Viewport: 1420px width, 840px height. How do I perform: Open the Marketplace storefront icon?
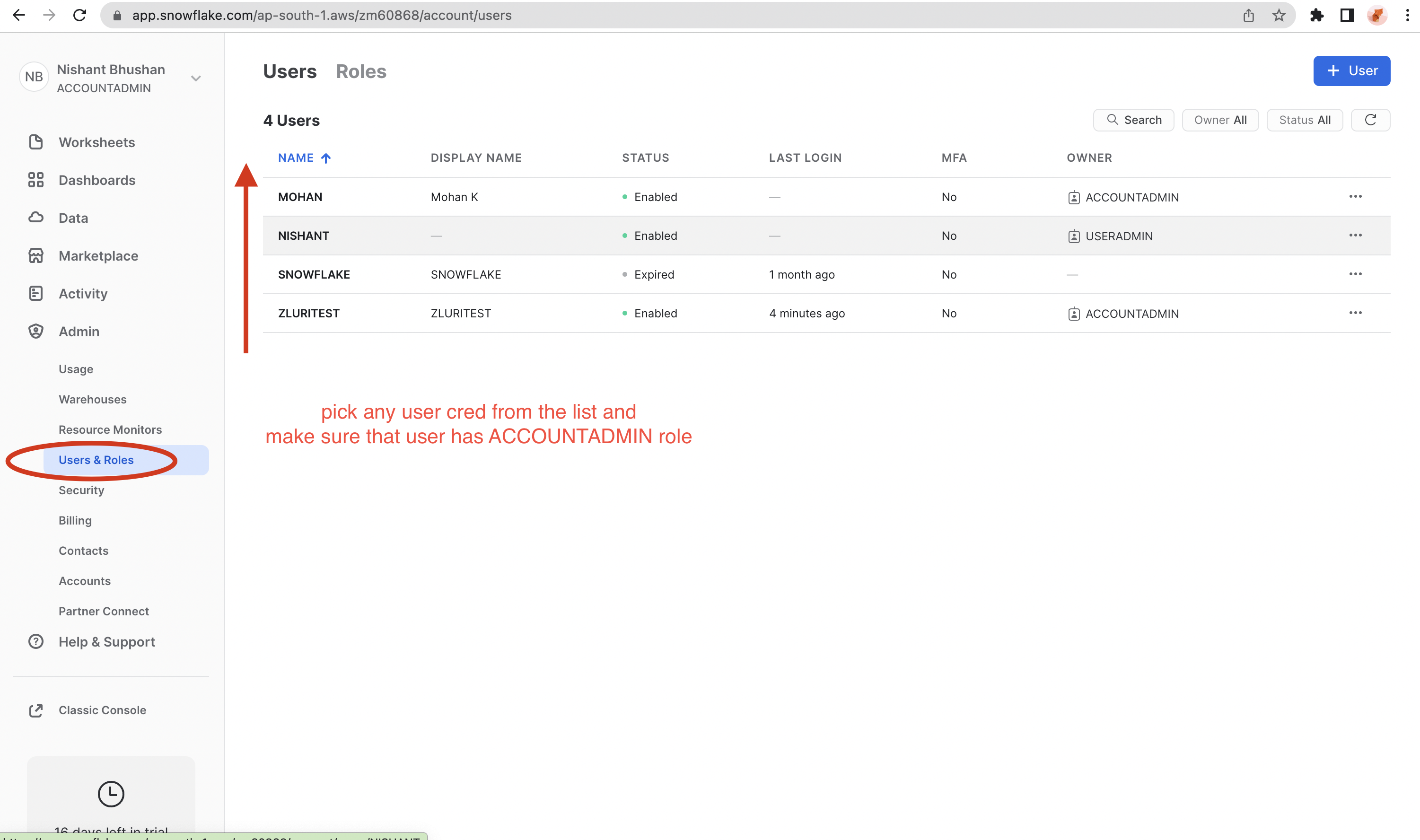point(35,256)
